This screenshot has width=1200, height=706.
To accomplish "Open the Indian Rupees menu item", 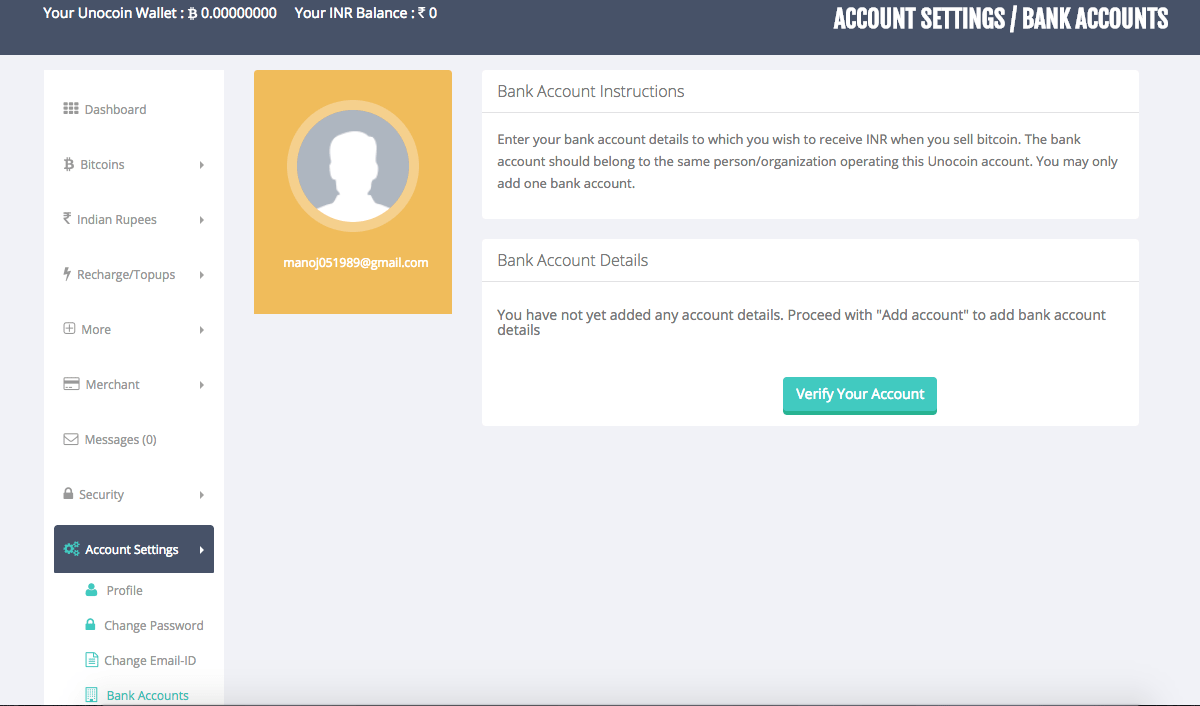I will pos(134,219).
